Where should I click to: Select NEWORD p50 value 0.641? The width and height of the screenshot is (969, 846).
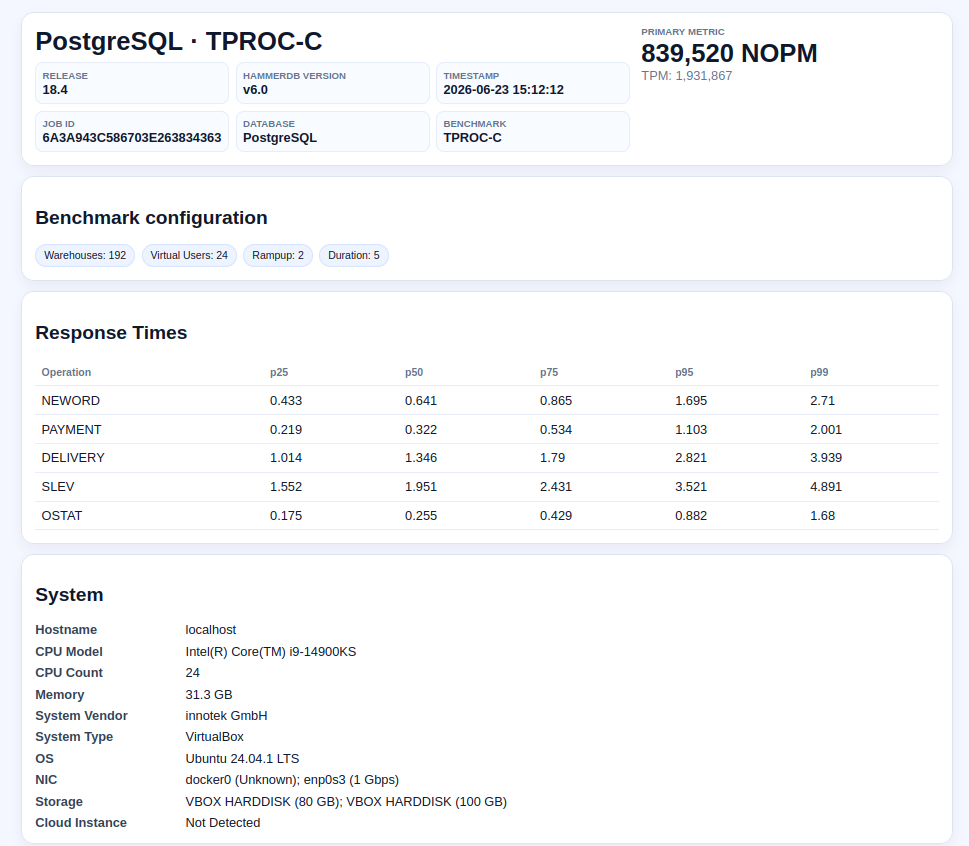pyautogui.click(x=421, y=400)
